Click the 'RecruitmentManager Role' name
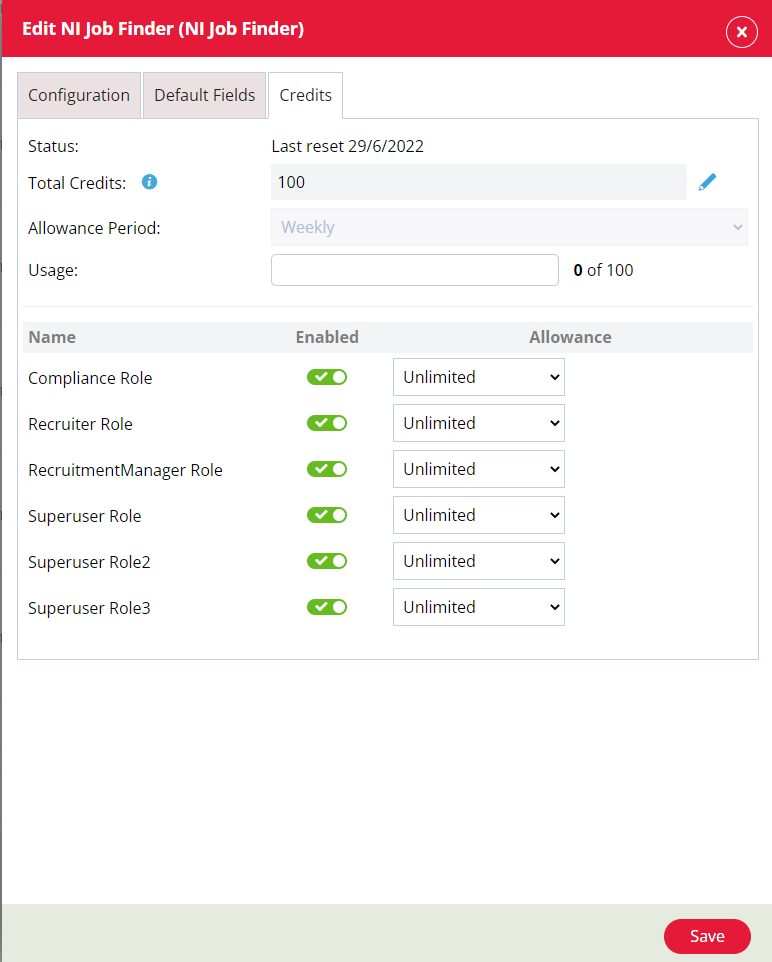Image resolution: width=772 pixels, height=962 pixels. [125, 471]
